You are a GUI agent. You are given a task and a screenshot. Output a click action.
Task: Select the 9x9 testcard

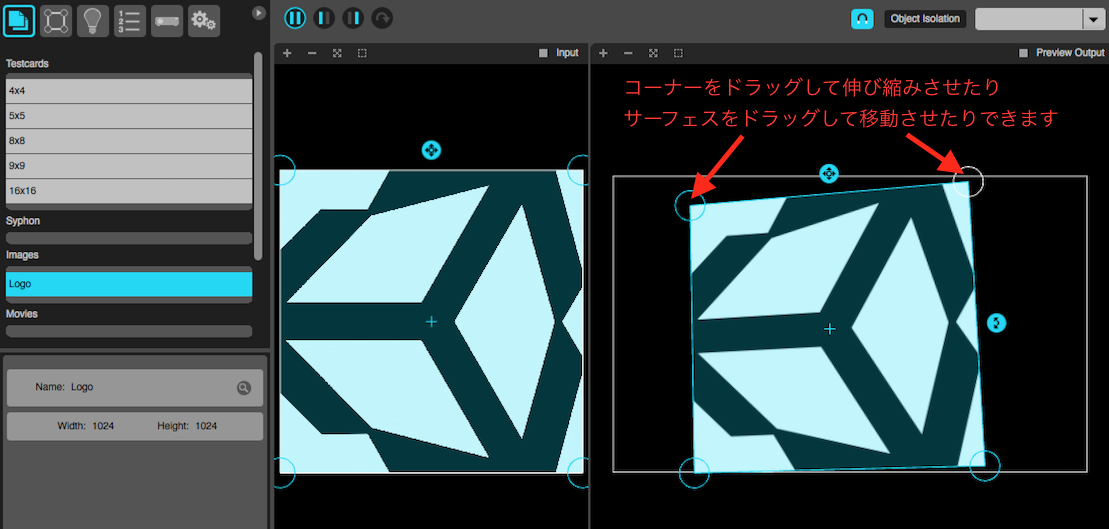point(129,166)
